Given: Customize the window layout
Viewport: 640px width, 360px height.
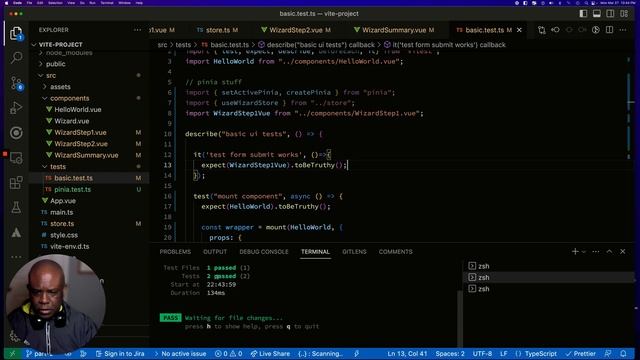Looking at the screenshot, I should [x=624, y=13].
